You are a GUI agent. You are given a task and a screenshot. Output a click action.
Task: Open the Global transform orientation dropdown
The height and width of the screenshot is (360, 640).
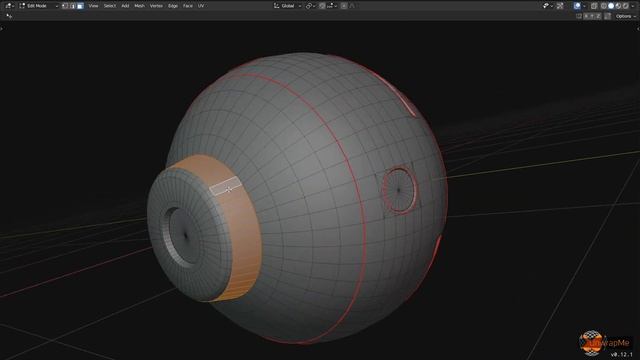coord(288,6)
